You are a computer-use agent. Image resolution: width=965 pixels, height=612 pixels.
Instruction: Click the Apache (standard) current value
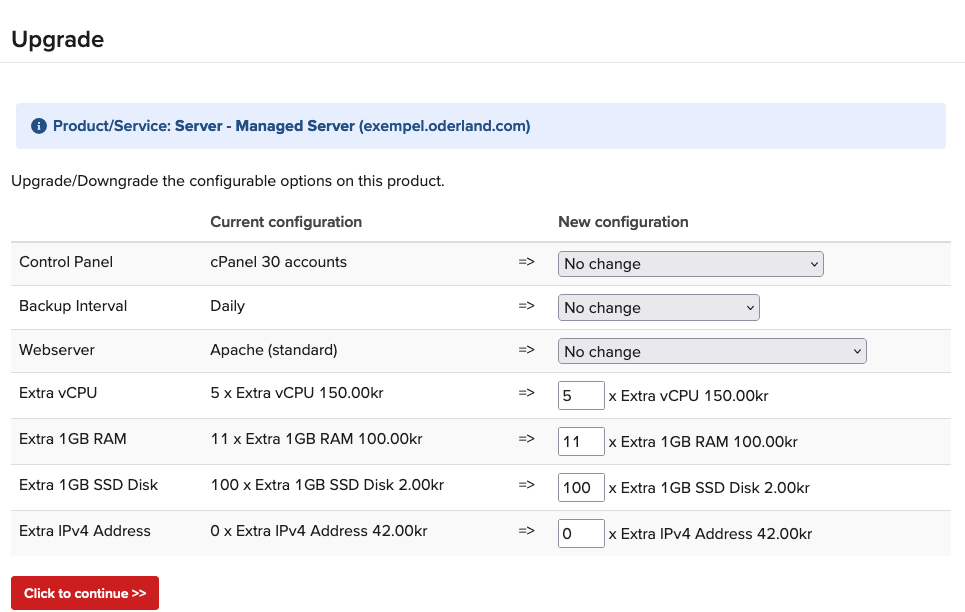pos(274,350)
